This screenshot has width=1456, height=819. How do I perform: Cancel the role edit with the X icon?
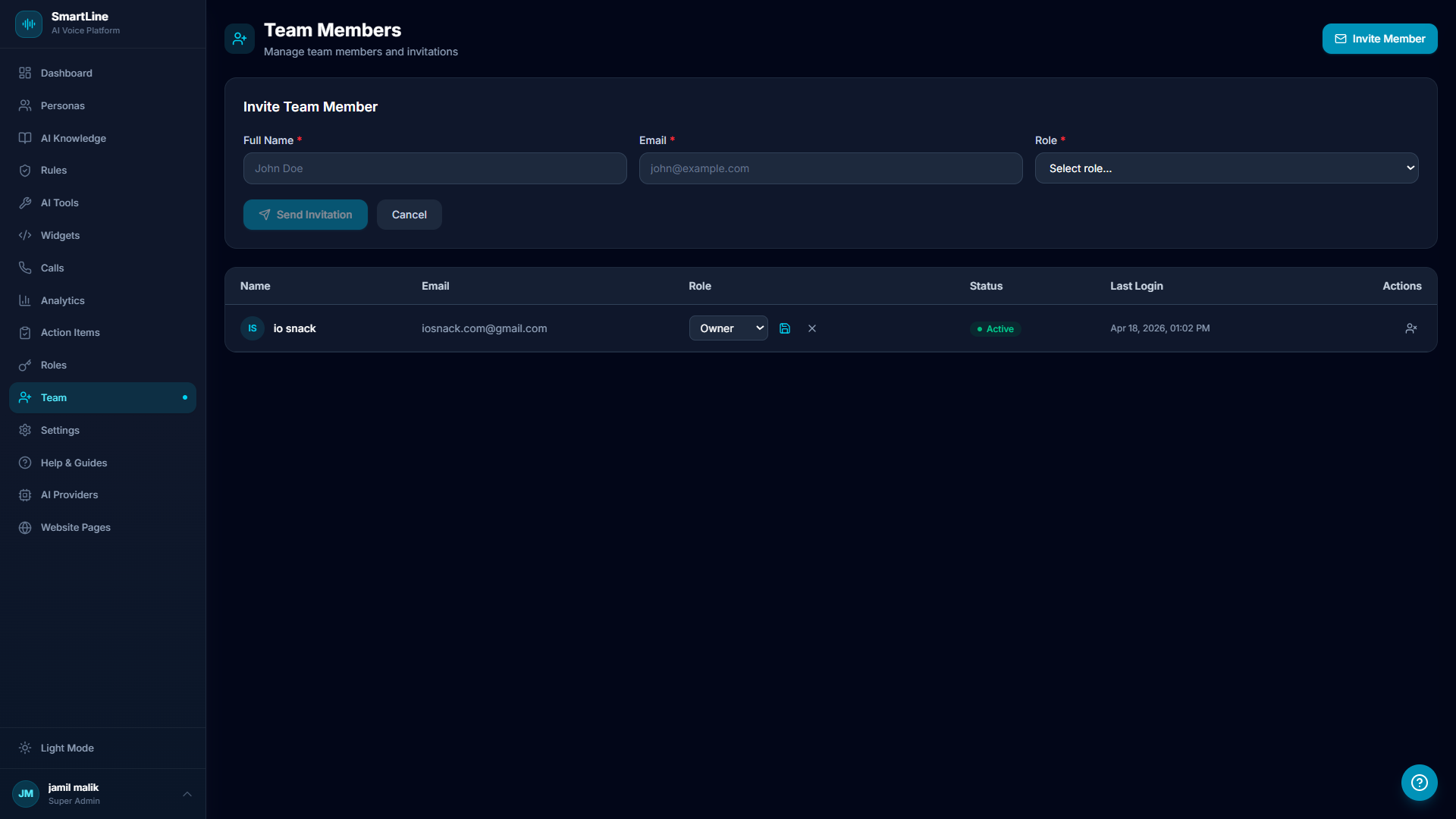point(811,328)
